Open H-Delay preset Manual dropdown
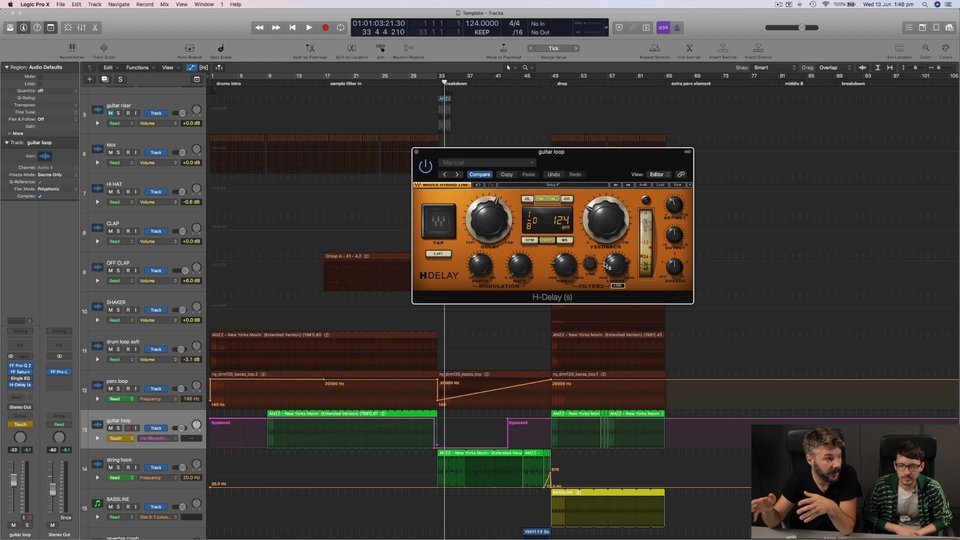Viewport: 960px width, 540px height. 487,162
